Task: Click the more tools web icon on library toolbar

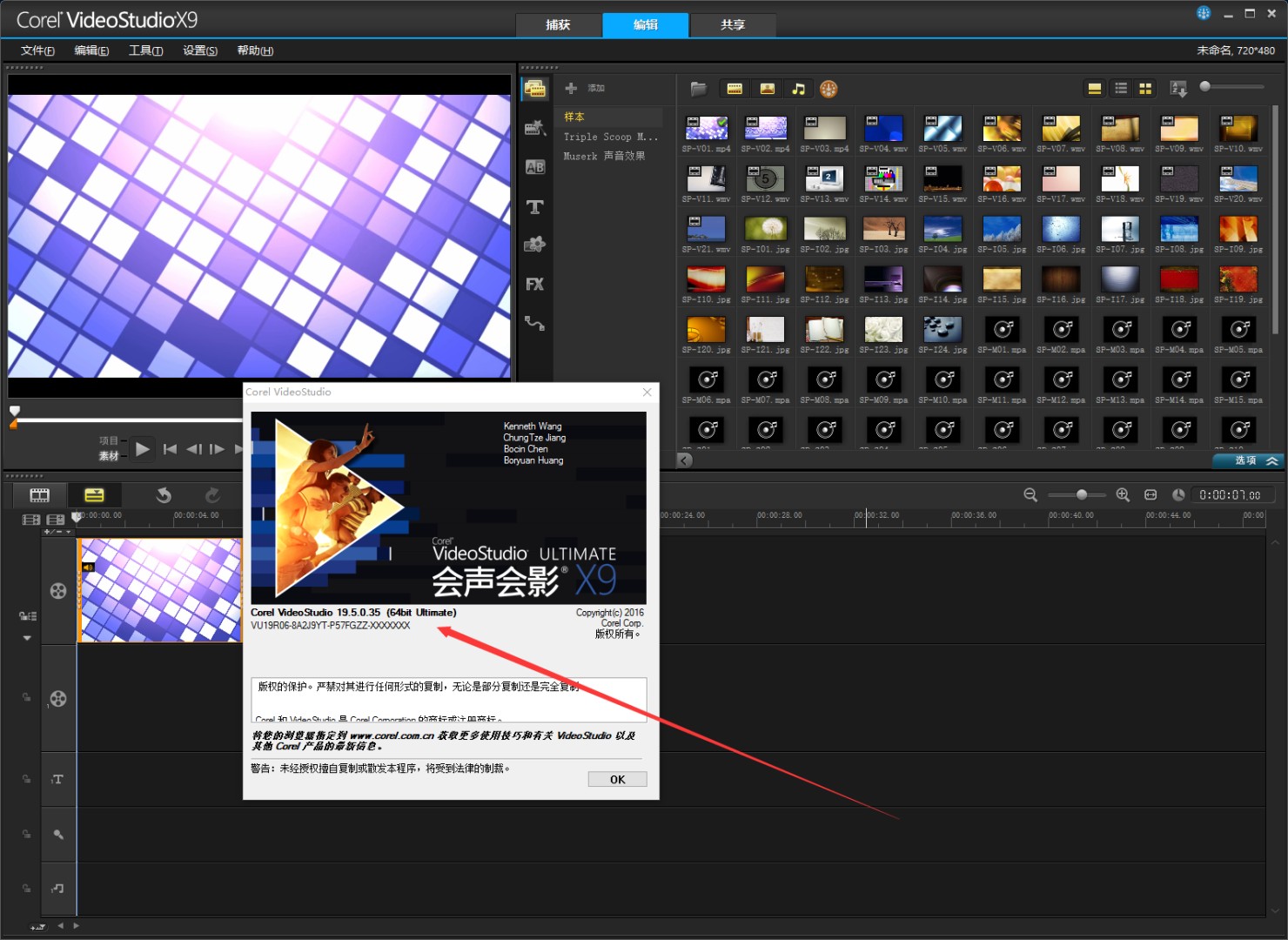Action: click(828, 89)
